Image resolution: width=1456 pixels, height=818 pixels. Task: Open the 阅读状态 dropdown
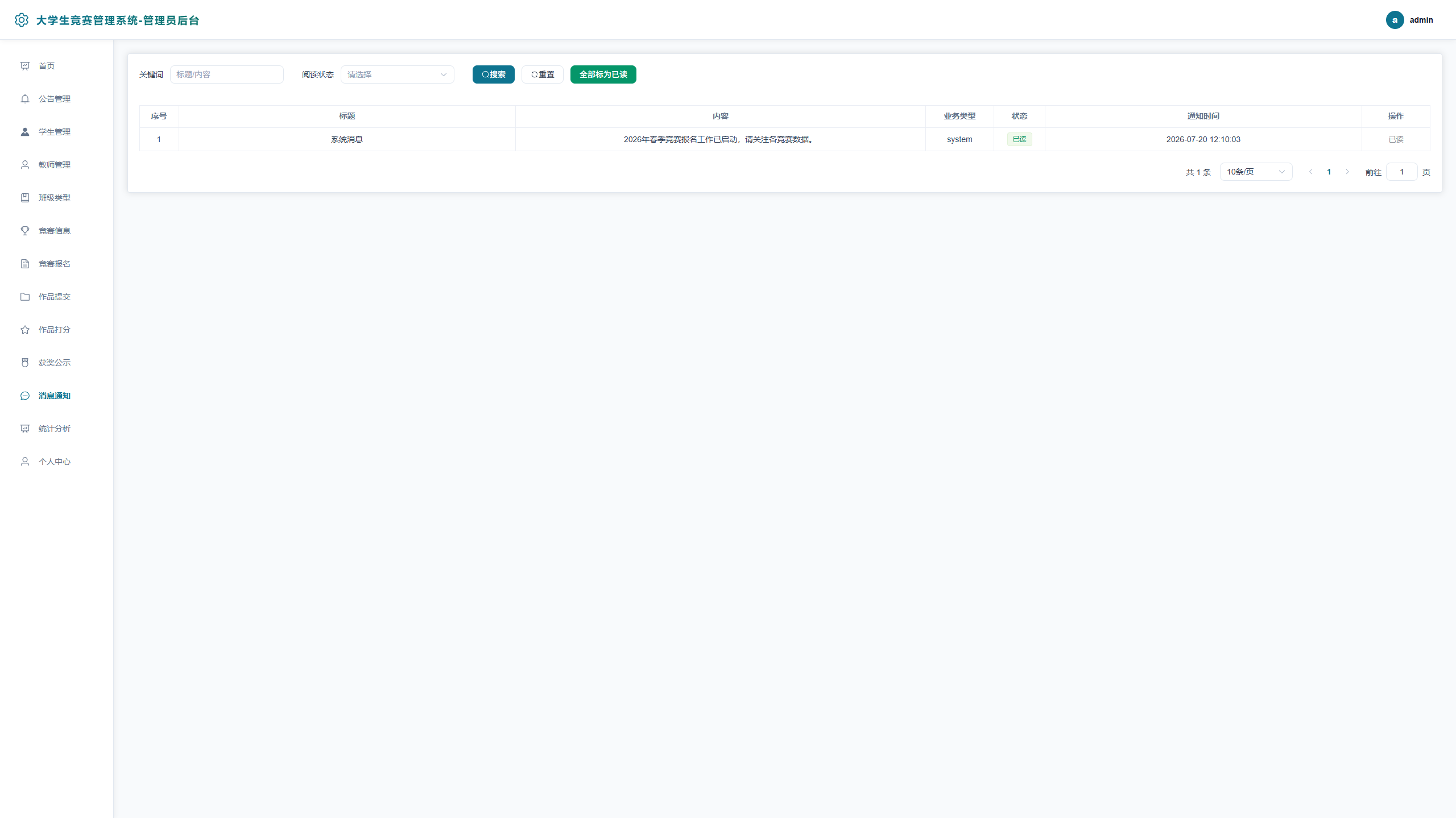coord(397,74)
